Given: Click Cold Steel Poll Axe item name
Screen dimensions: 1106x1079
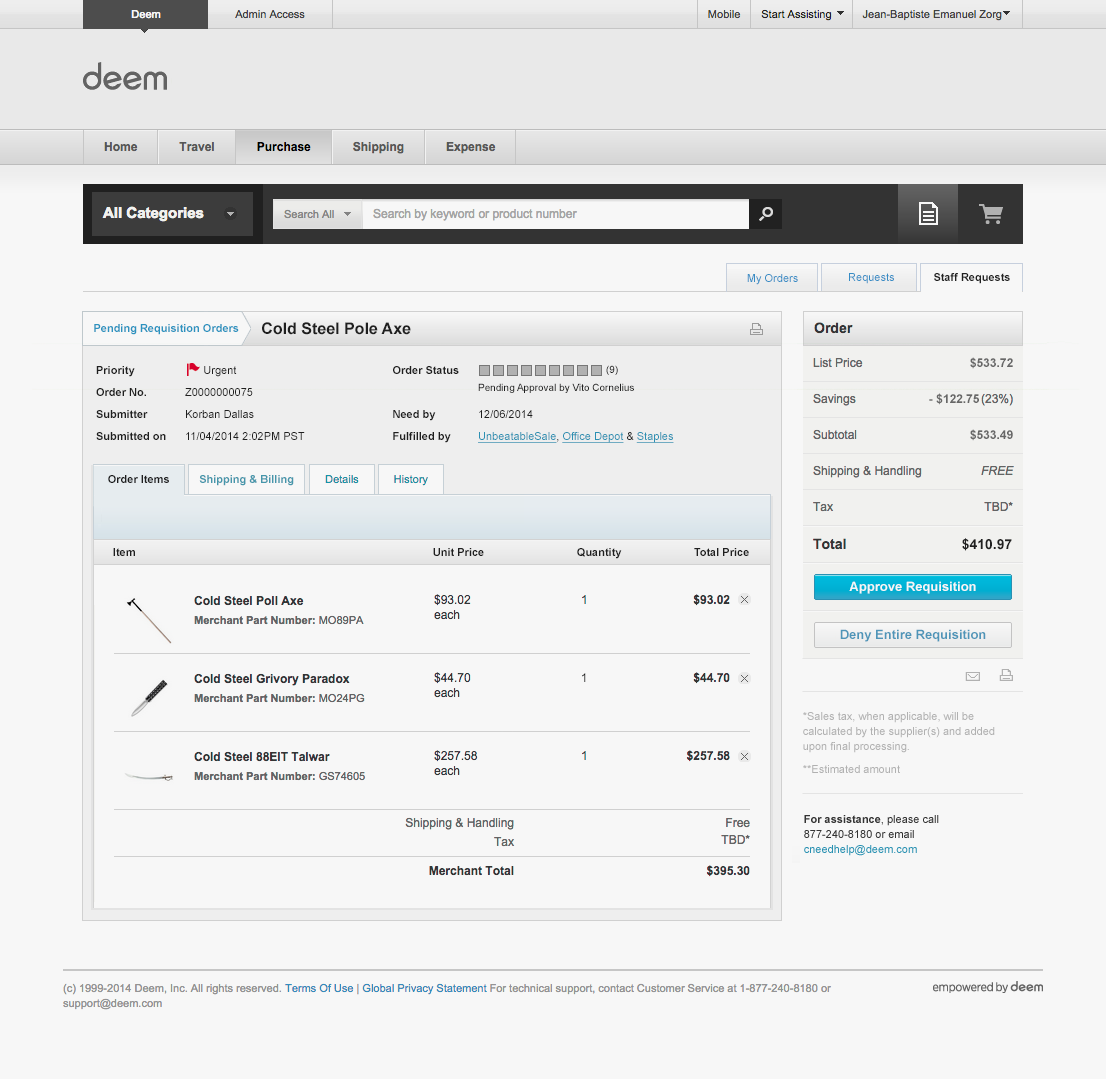Looking at the screenshot, I should pyautogui.click(x=248, y=601).
